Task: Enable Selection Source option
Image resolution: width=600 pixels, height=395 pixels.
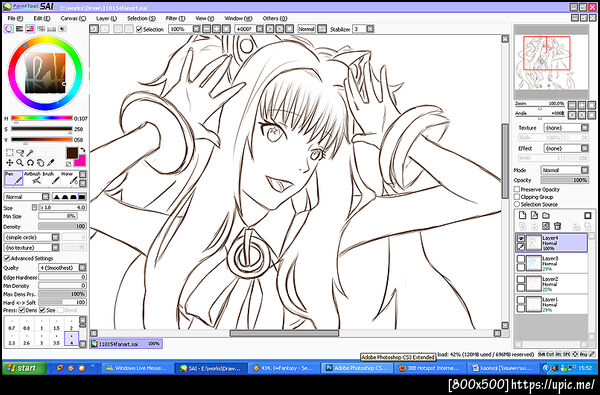Action: pos(517,204)
